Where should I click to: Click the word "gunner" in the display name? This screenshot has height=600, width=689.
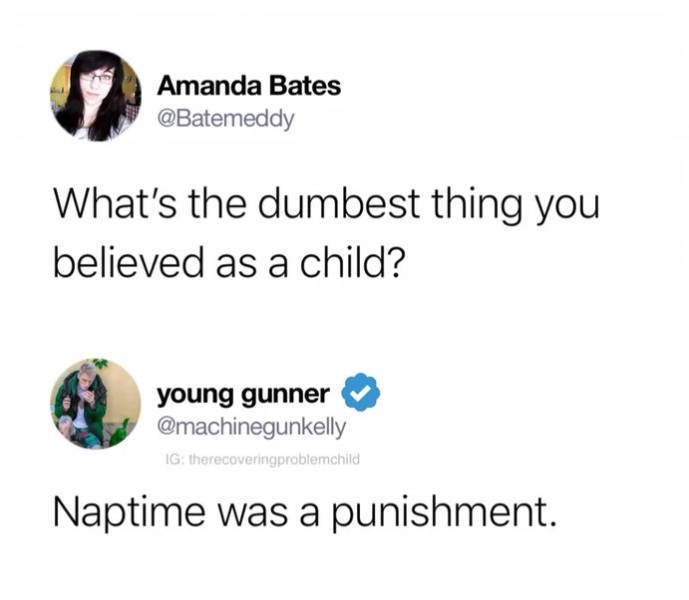(x=285, y=395)
